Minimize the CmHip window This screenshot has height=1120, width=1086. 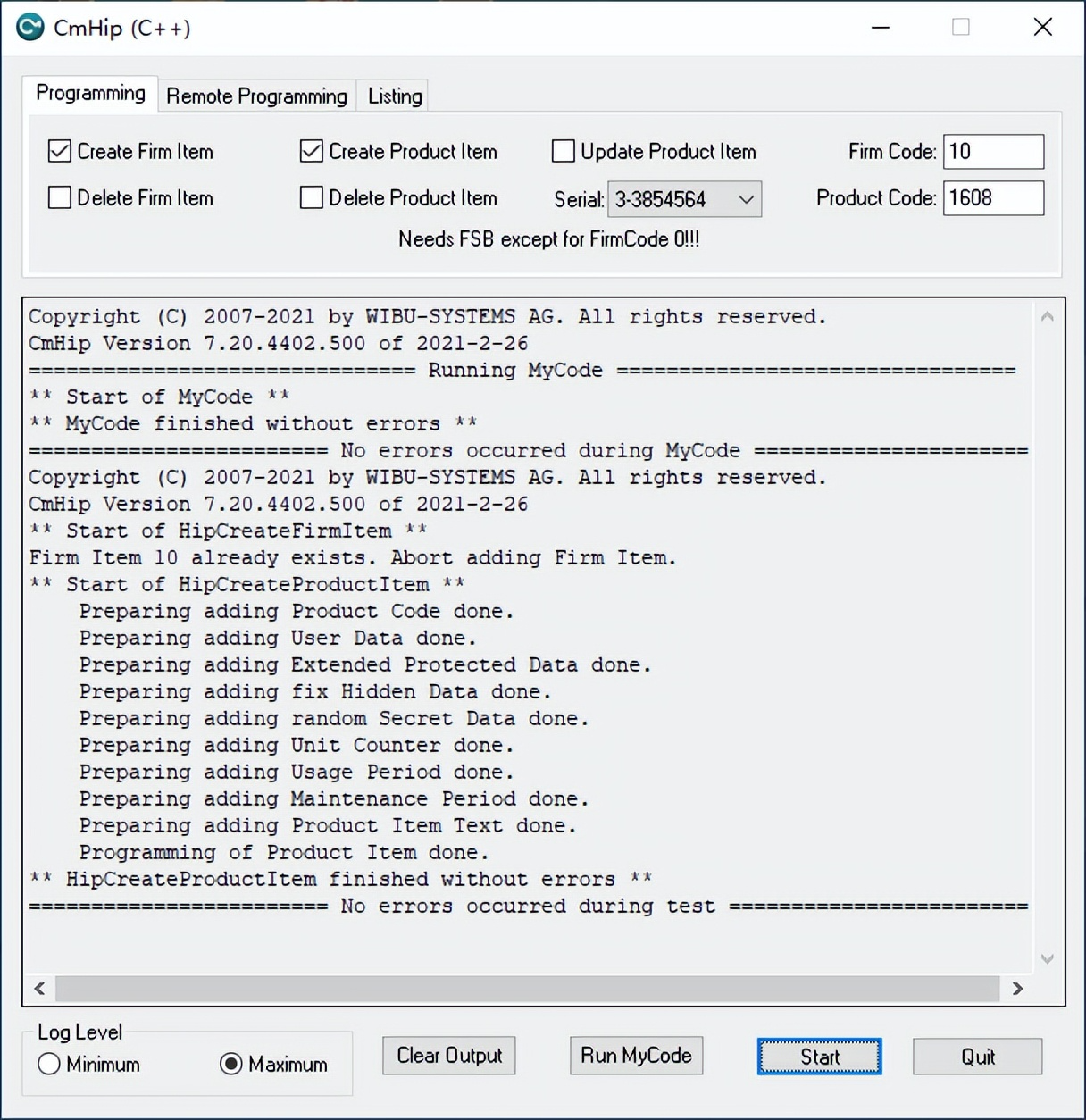point(881,28)
